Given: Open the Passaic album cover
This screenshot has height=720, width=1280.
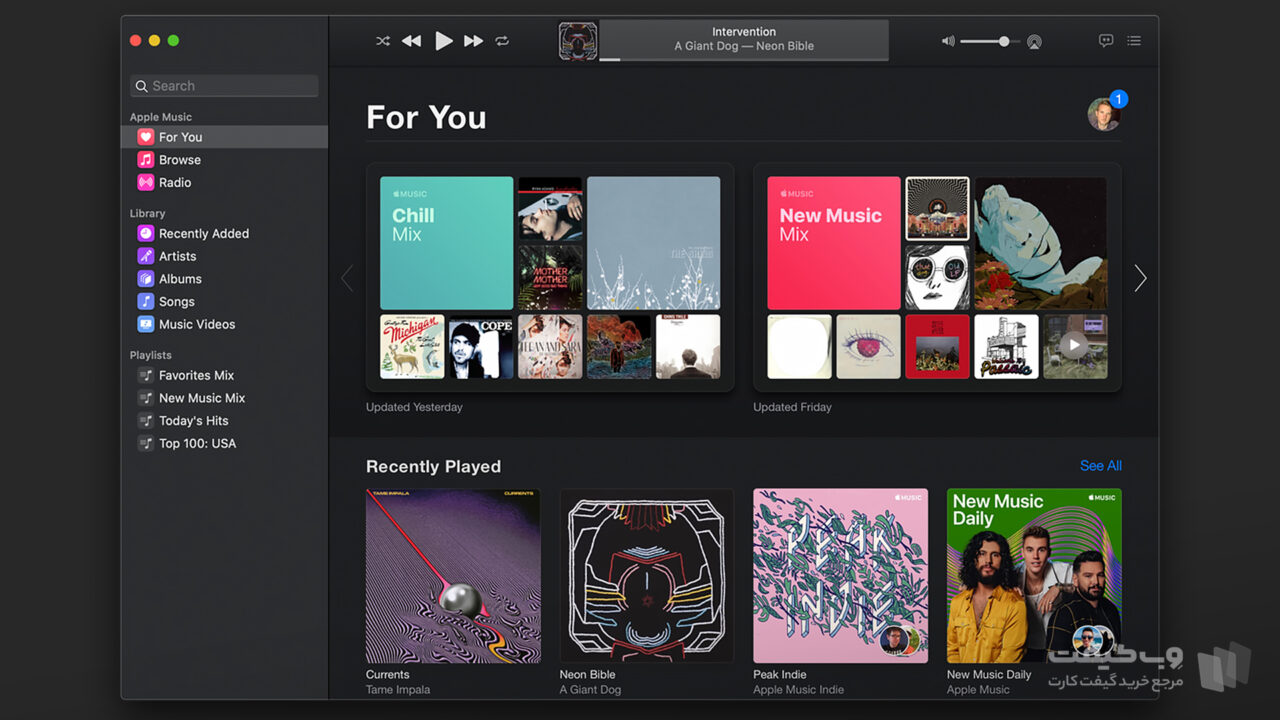Looking at the screenshot, I should tap(1006, 347).
